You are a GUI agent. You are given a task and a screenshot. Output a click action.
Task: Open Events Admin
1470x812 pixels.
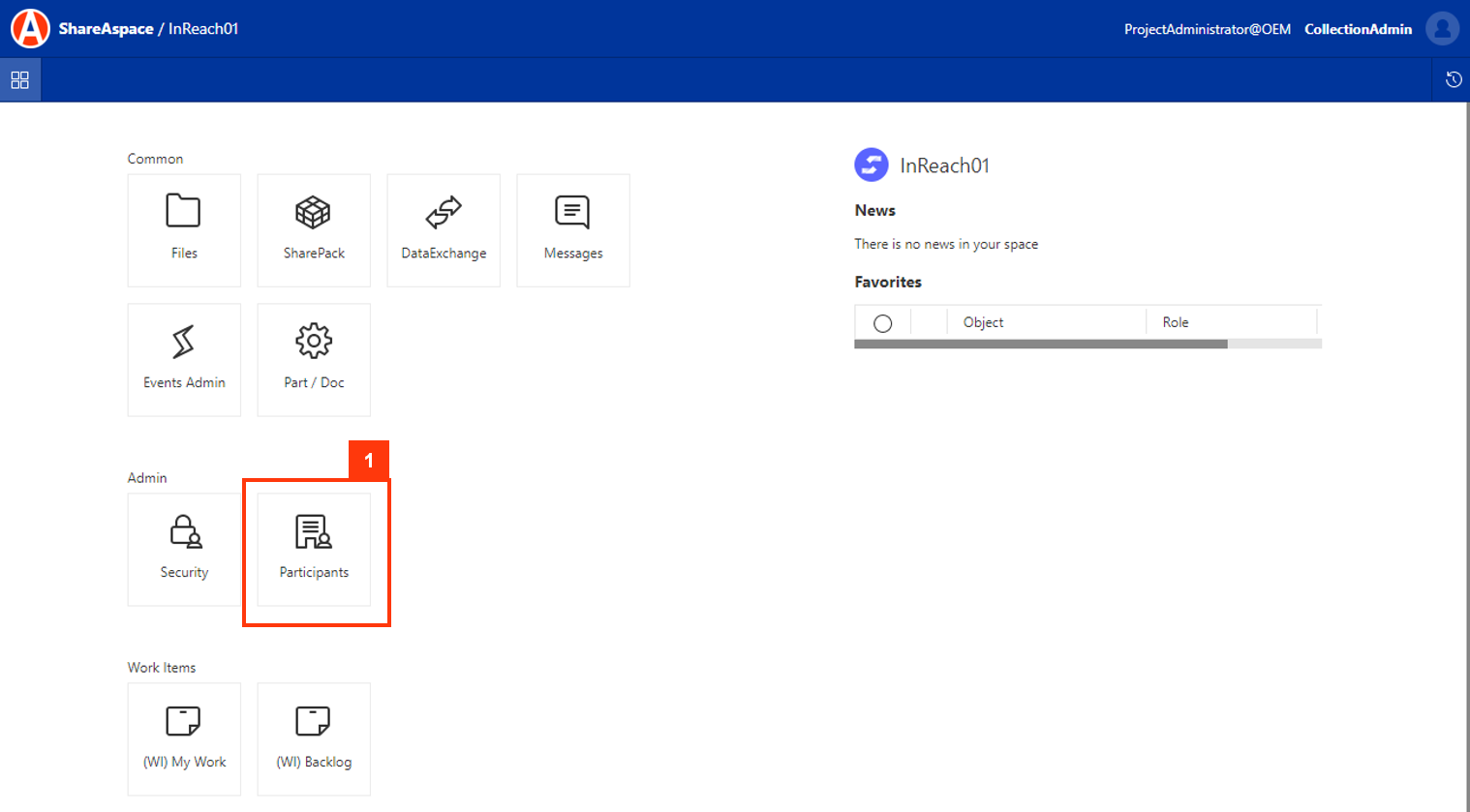coord(184,359)
